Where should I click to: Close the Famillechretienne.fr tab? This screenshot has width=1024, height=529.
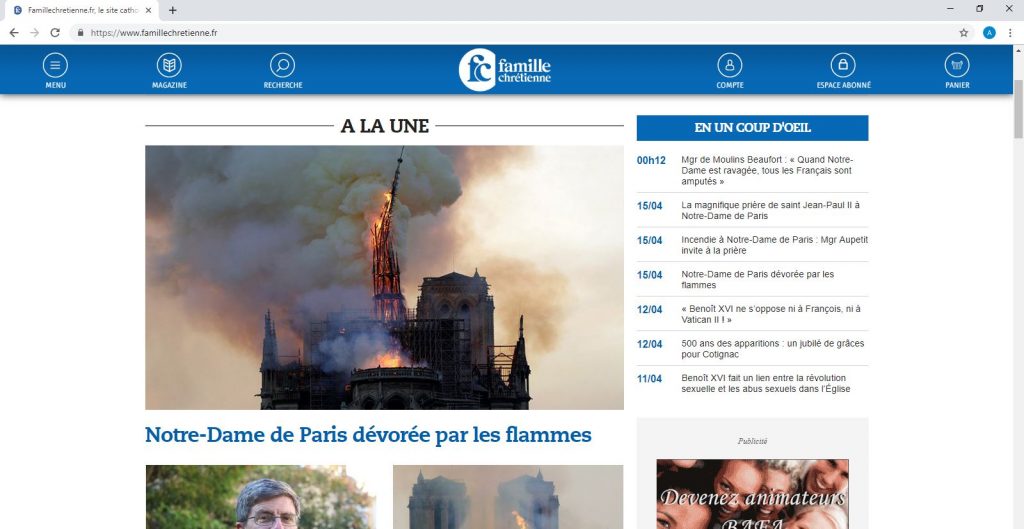(149, 10)
